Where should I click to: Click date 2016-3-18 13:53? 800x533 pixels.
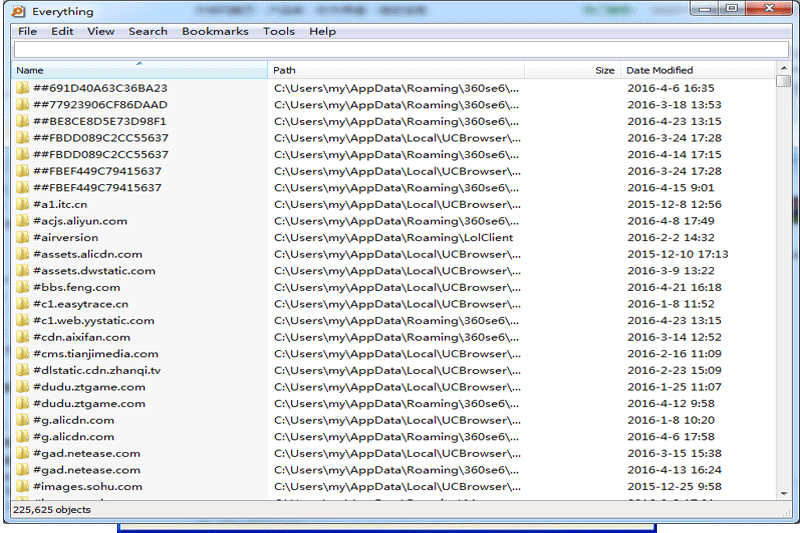pyautogui.click(x=674, y=105)
